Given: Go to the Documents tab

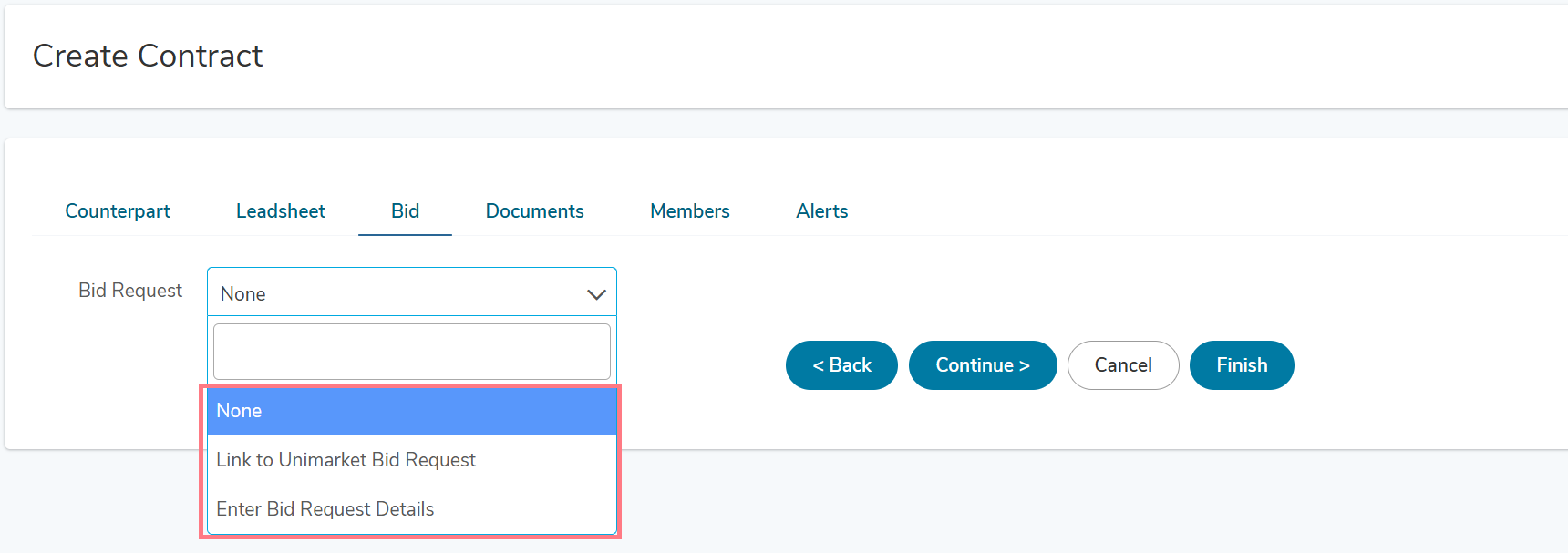Looking at the screenshot, I should pyautogui.click(x=535, y=211).
